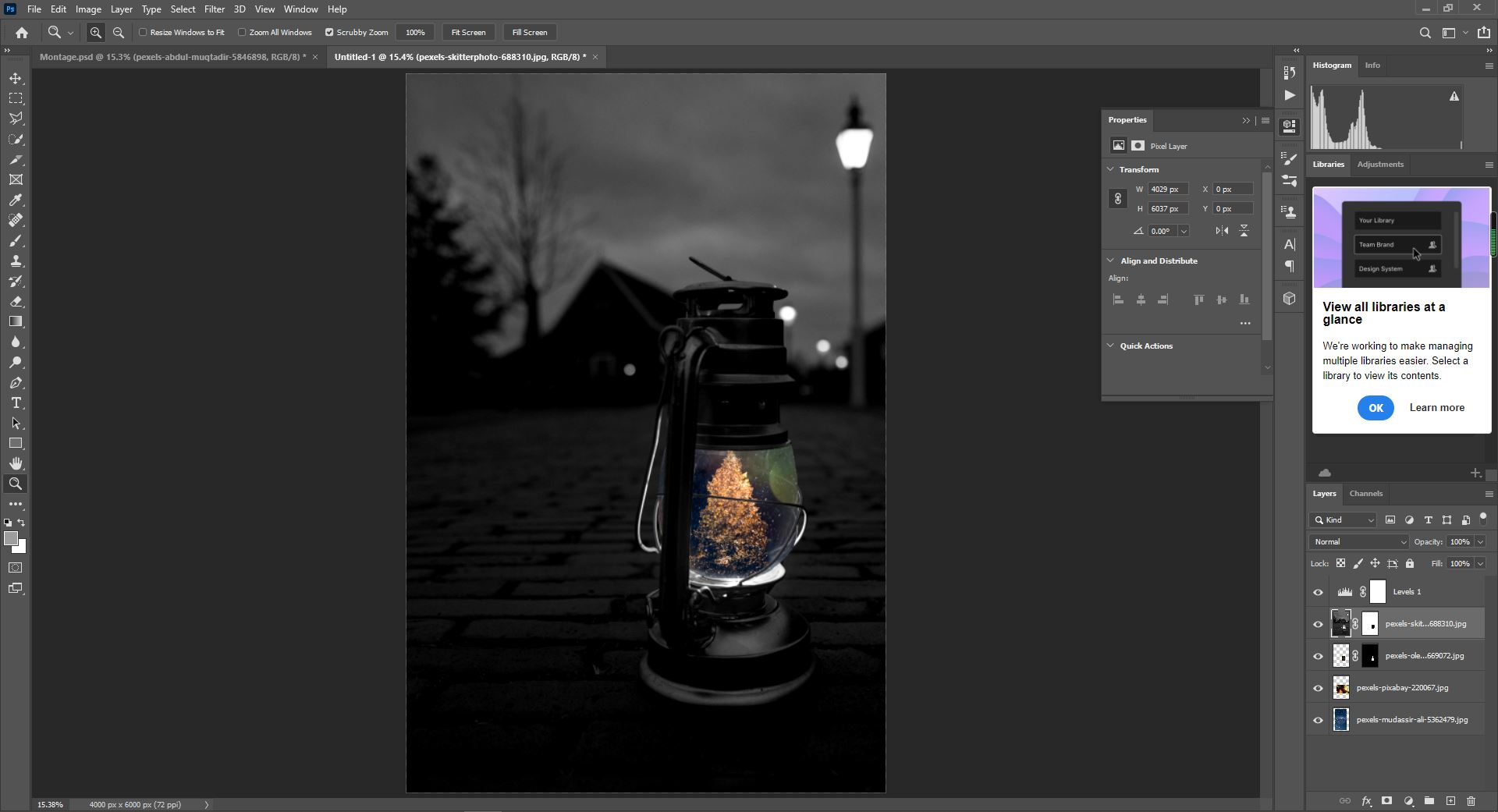Click the background color swatch
Screen dimensions: 1498x812
[21, 549]
